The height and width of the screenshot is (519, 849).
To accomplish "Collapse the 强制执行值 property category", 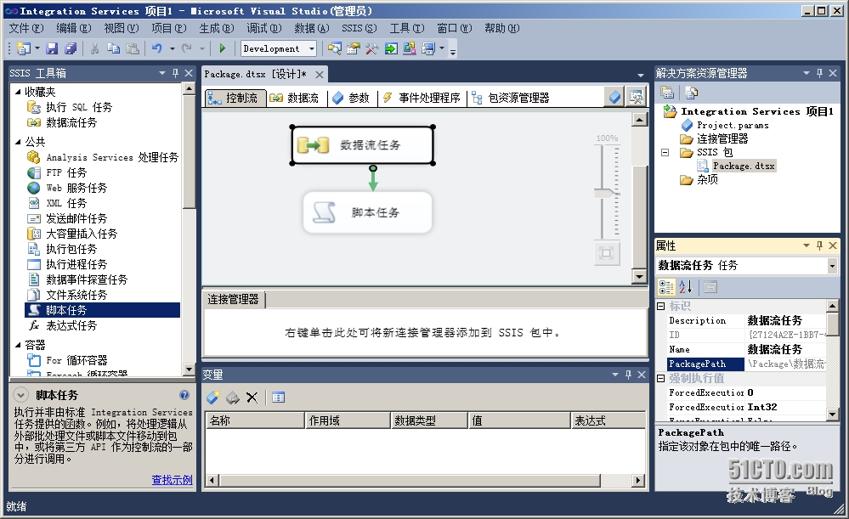I will 661,378.
